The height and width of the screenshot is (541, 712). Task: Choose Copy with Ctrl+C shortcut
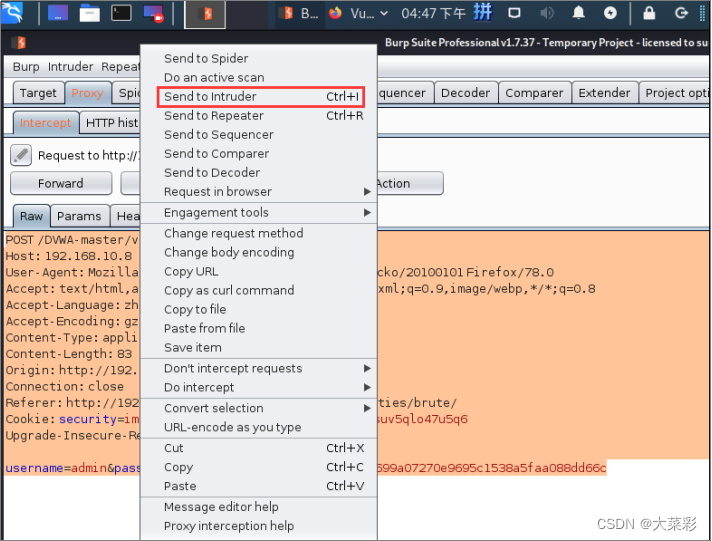[x=259, y=467]
